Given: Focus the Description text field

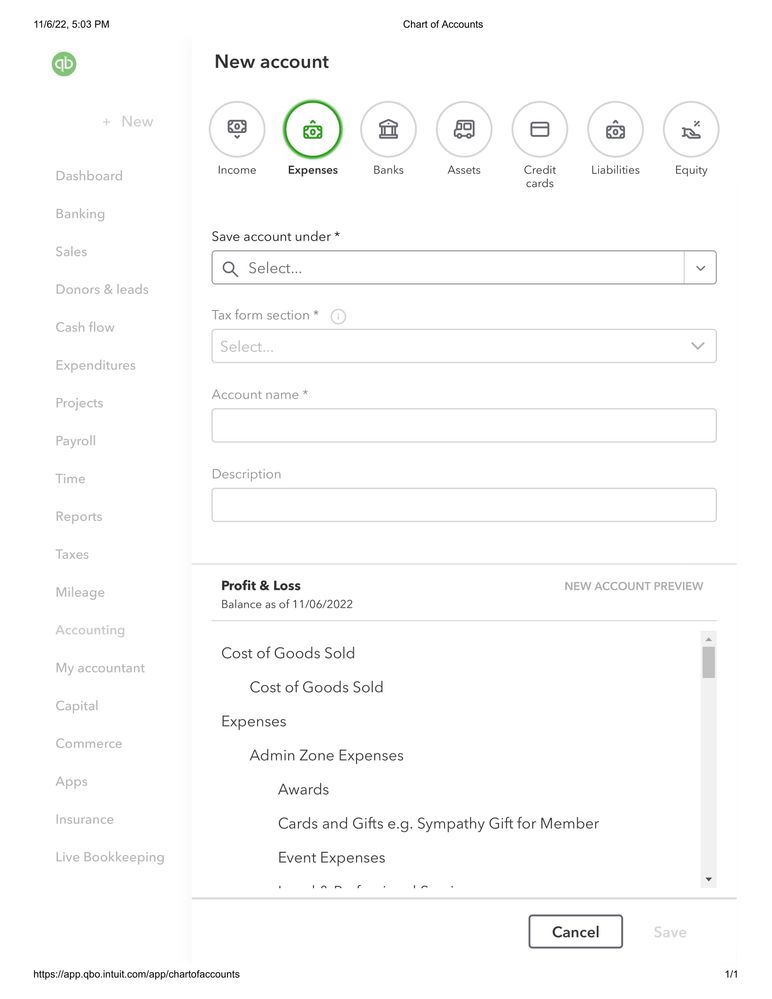Looking at the screenshot, I should (x=464, y=505).
